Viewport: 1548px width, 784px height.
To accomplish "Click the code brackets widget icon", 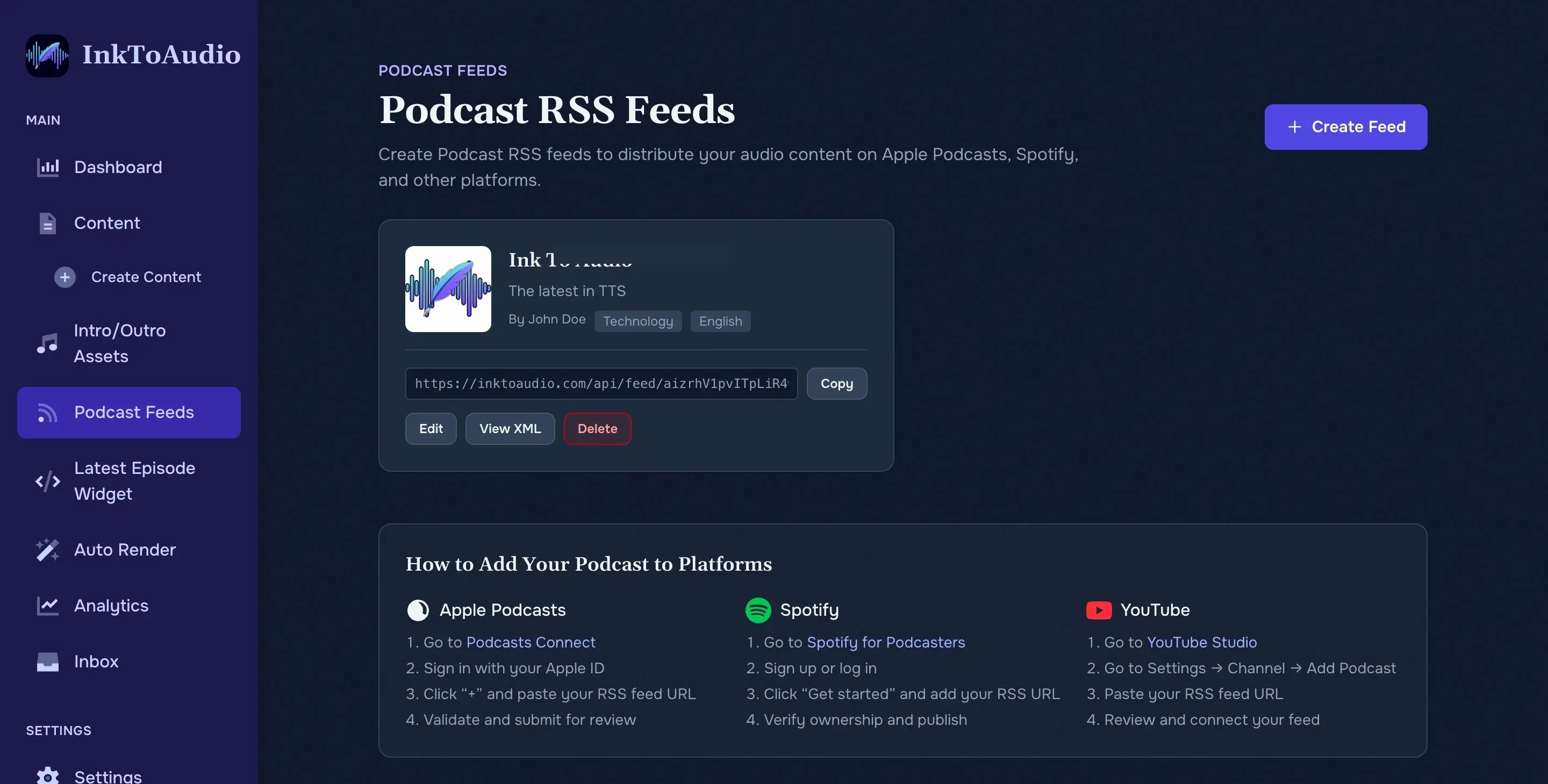I will tap(47, 480).
